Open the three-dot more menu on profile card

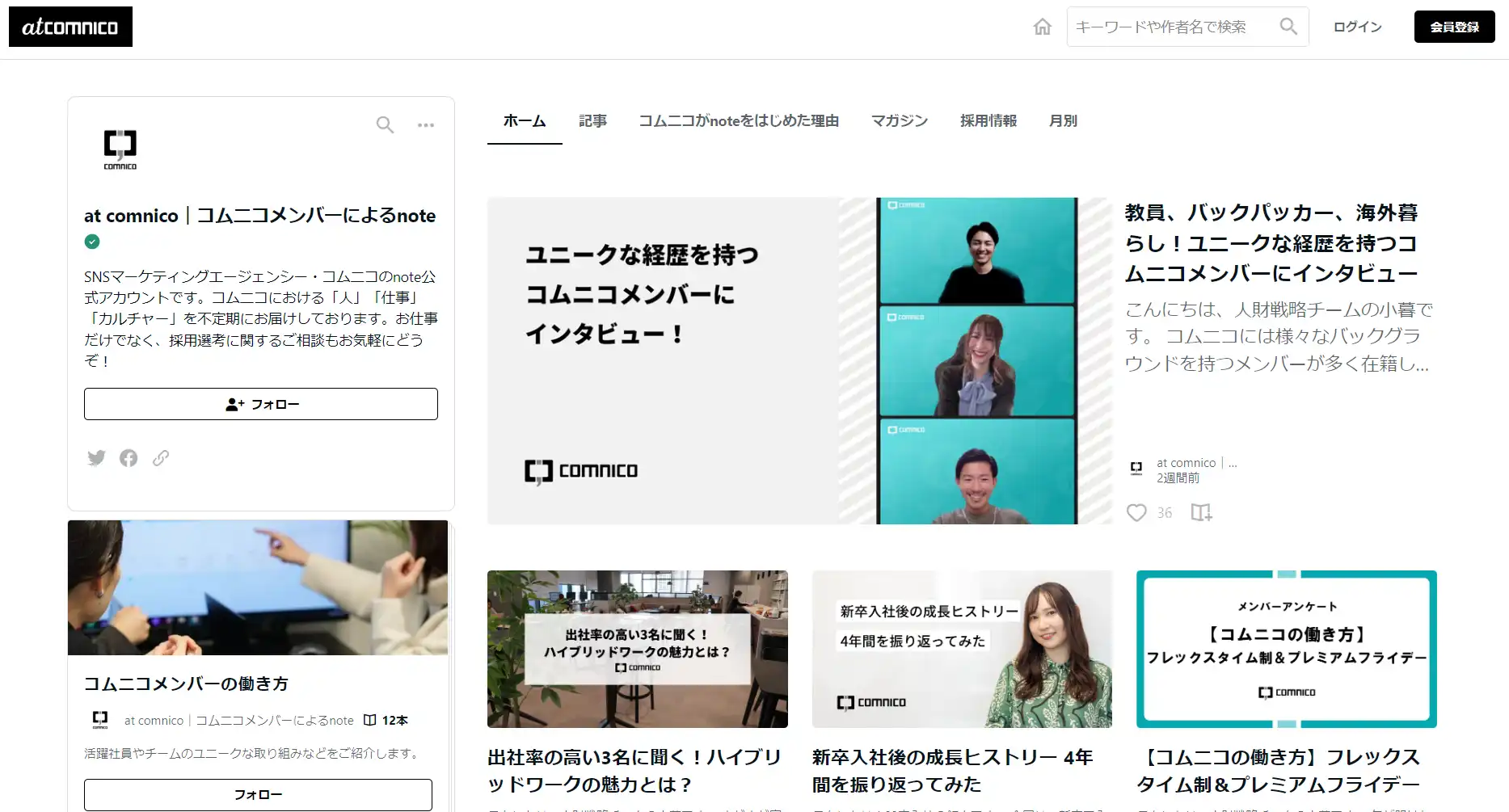click(426, 124)
